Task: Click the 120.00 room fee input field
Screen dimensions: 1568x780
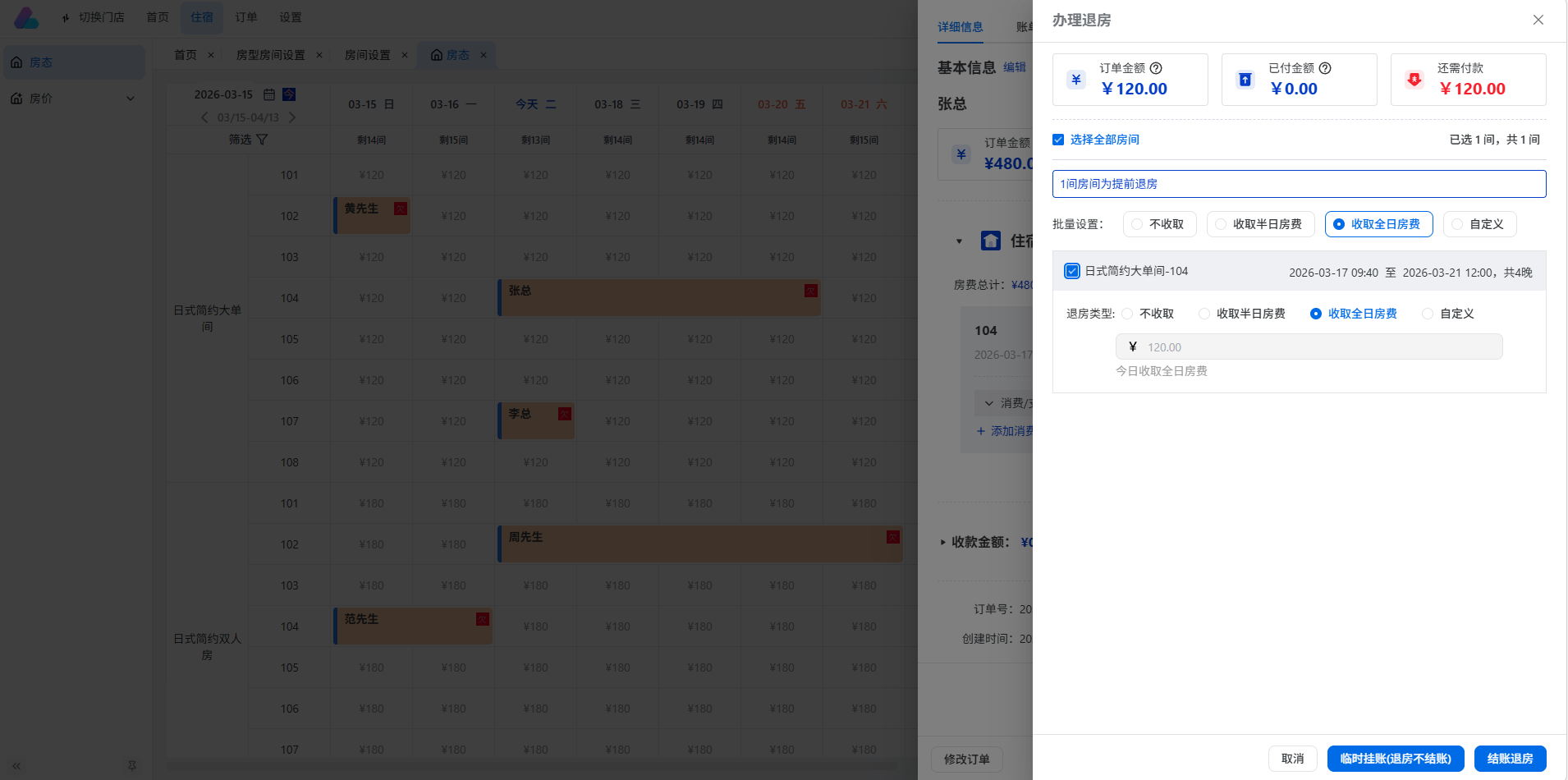Action: pyautogui.click(x=1309, y=346)
